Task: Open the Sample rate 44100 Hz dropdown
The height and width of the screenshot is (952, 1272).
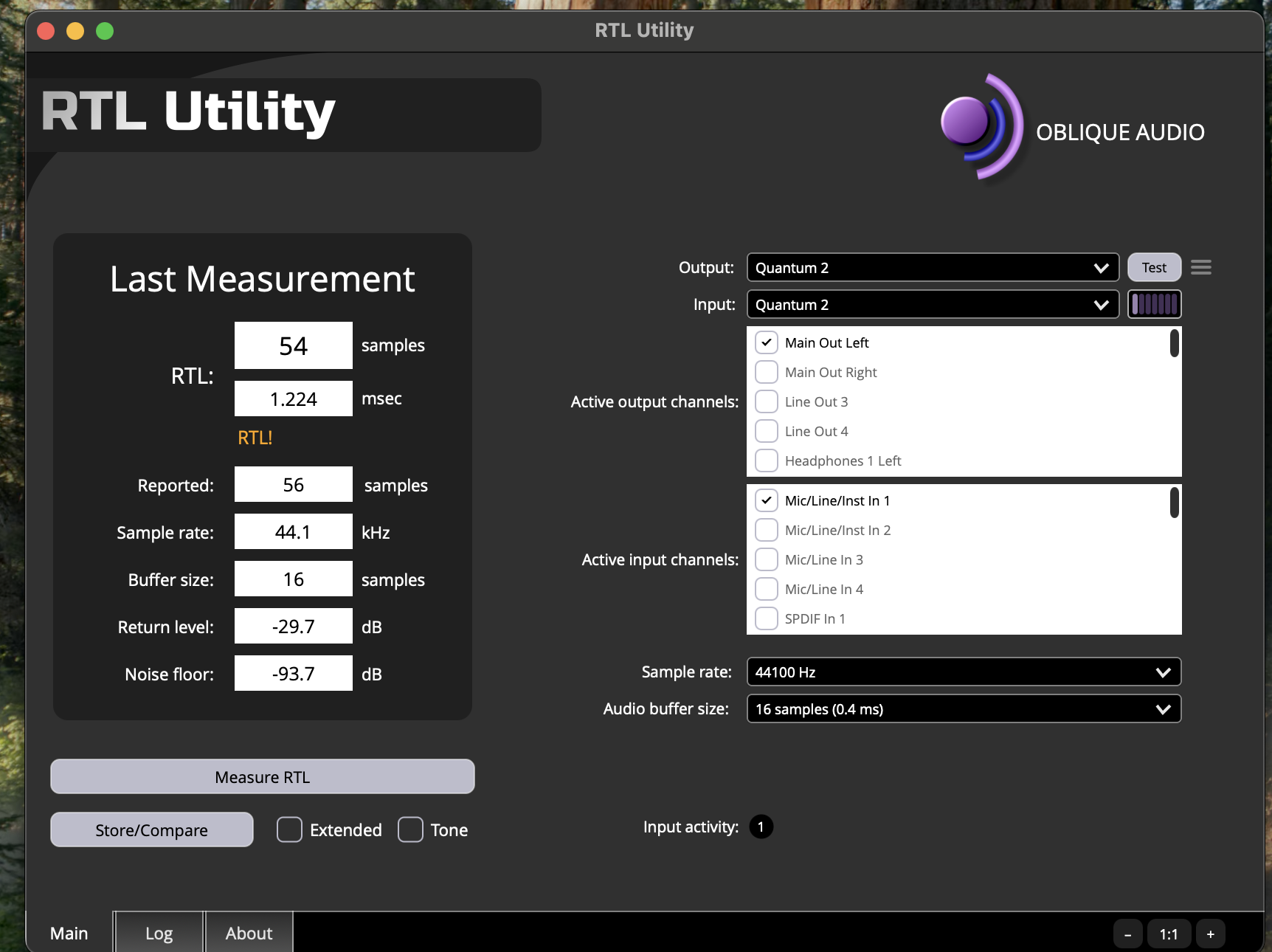Action: tap(964, 672)
